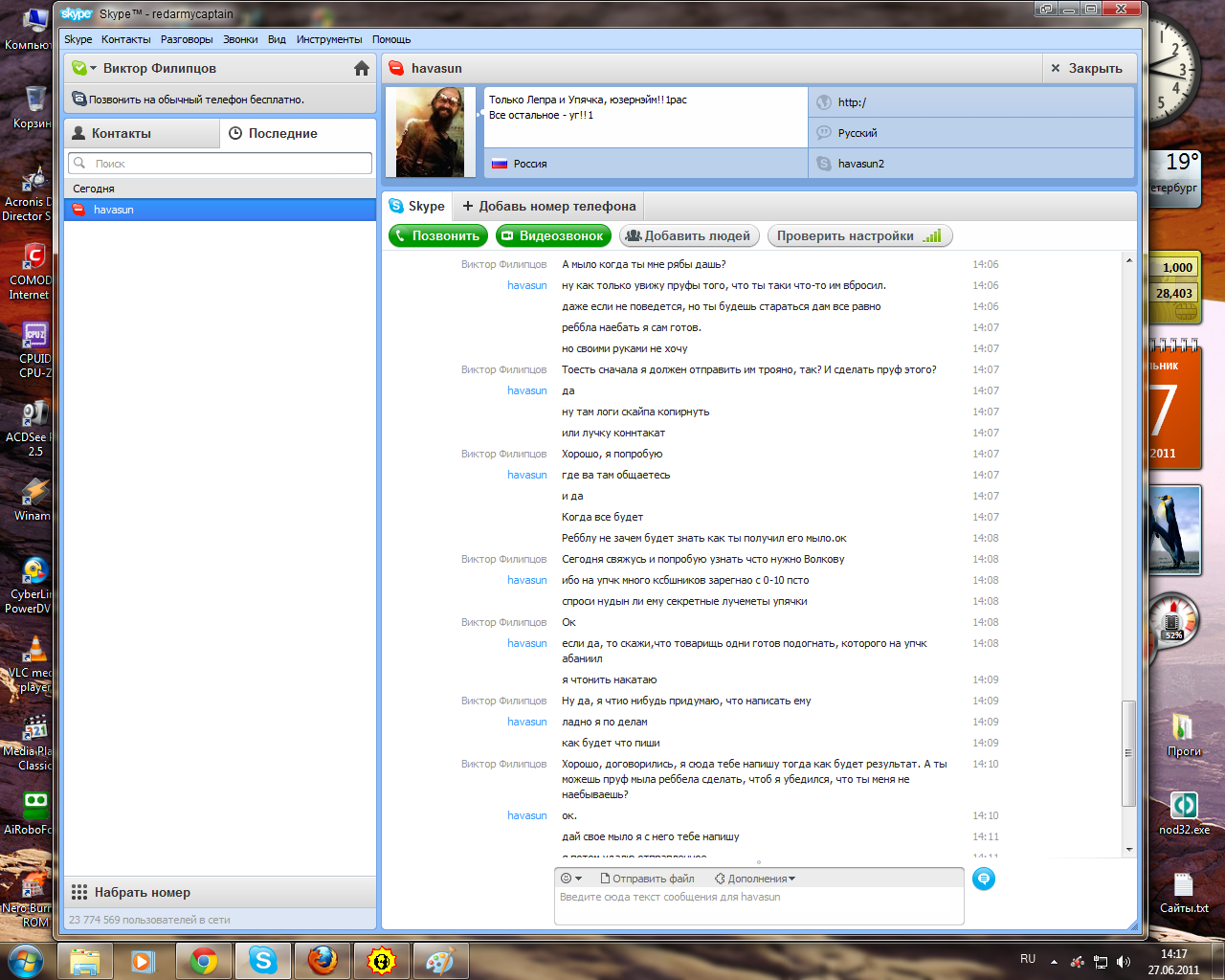Viewport: 1225px width, 980px height.
Task: Click the volume icon in system tray
Action: (1124, 962)
